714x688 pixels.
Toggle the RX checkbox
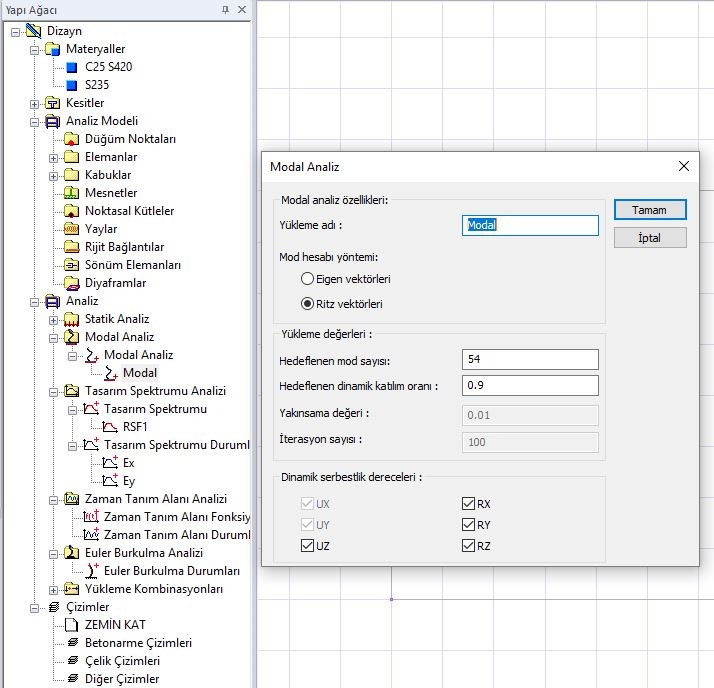click(468, 504)
